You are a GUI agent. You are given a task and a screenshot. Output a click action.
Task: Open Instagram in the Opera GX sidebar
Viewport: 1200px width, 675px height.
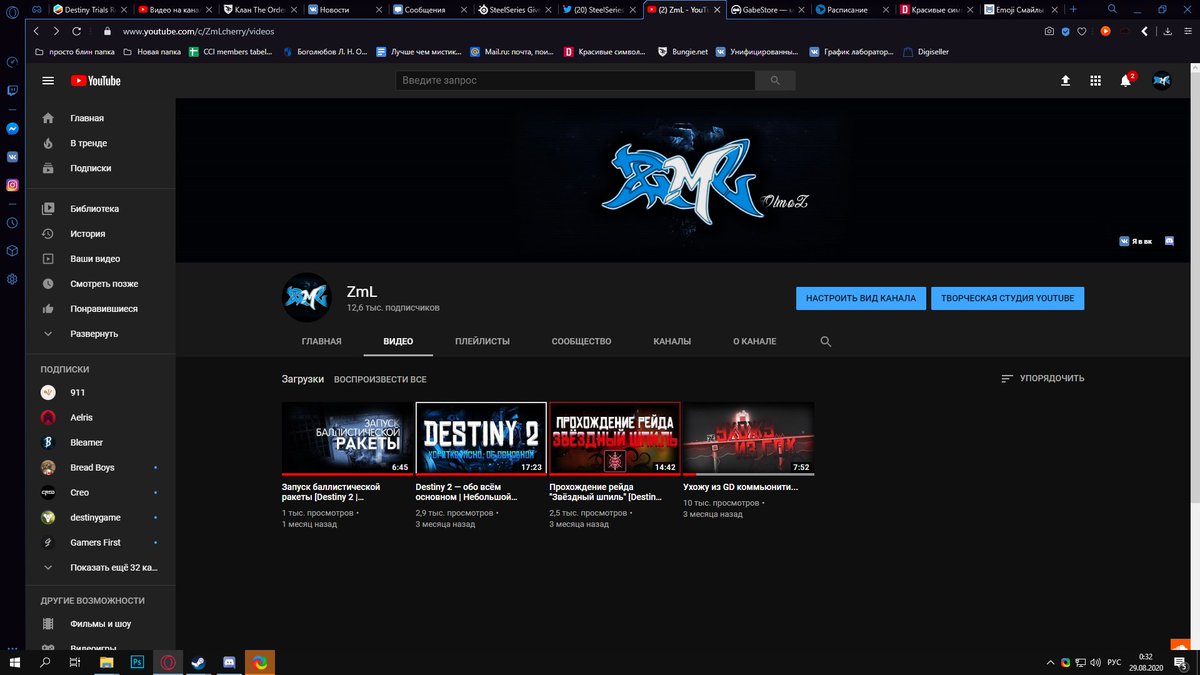pos(12,185)
